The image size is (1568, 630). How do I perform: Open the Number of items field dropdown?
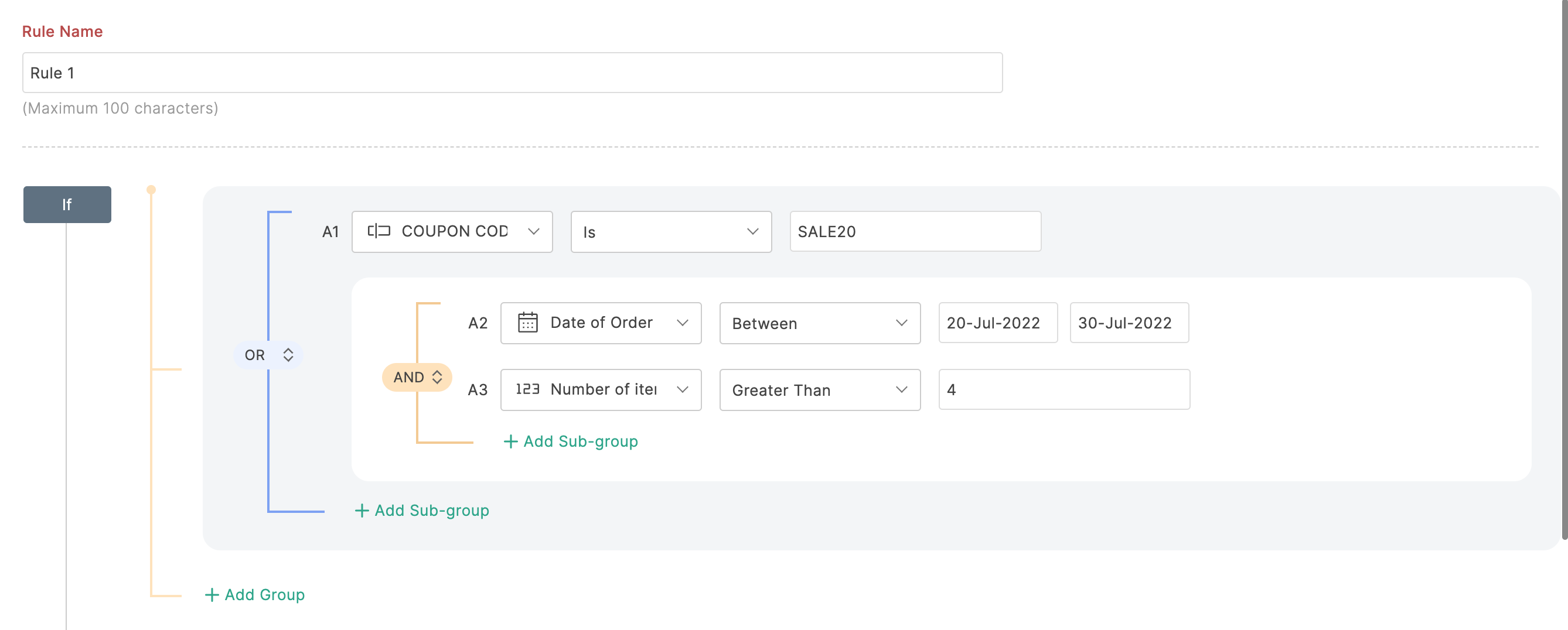tap(600, 390)
